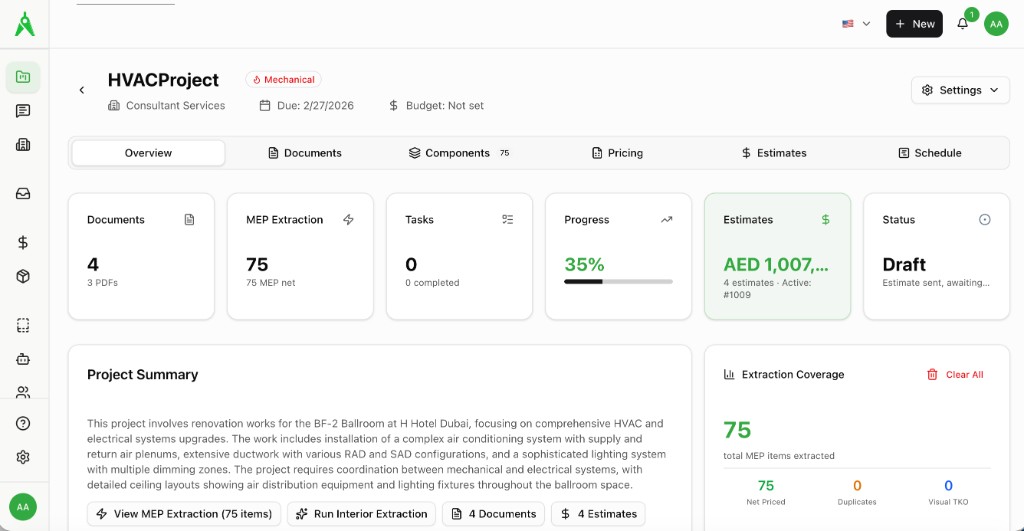Open the dashed selection box icon in sidebar
The height and width of the screenshot is (531, 1024).
click(x=23, y=325)
